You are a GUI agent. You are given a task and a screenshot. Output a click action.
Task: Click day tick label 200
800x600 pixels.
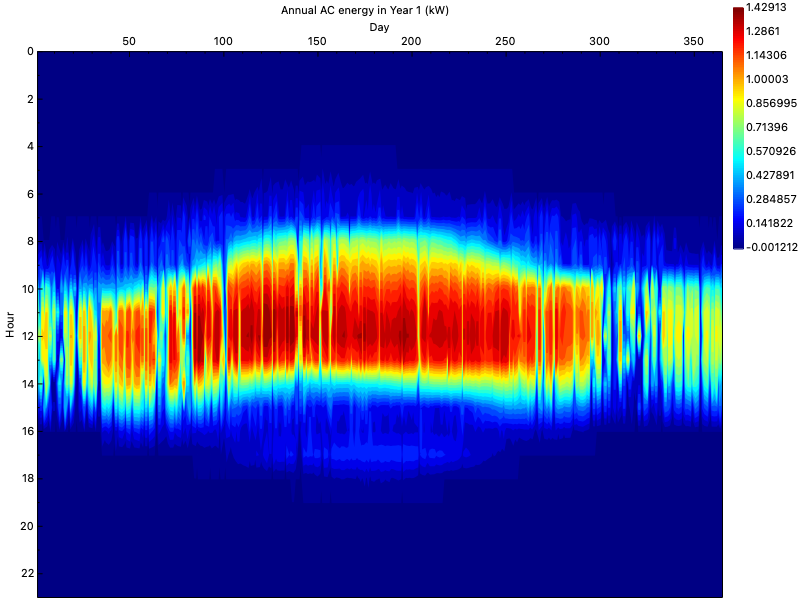411,41
